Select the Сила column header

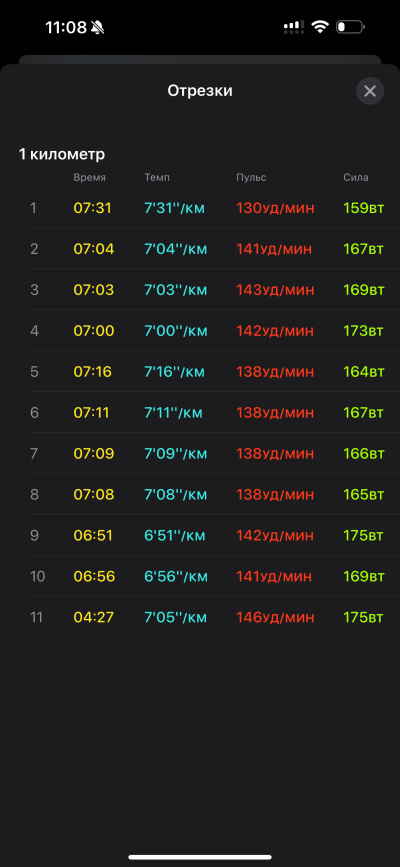coord(356,177)
